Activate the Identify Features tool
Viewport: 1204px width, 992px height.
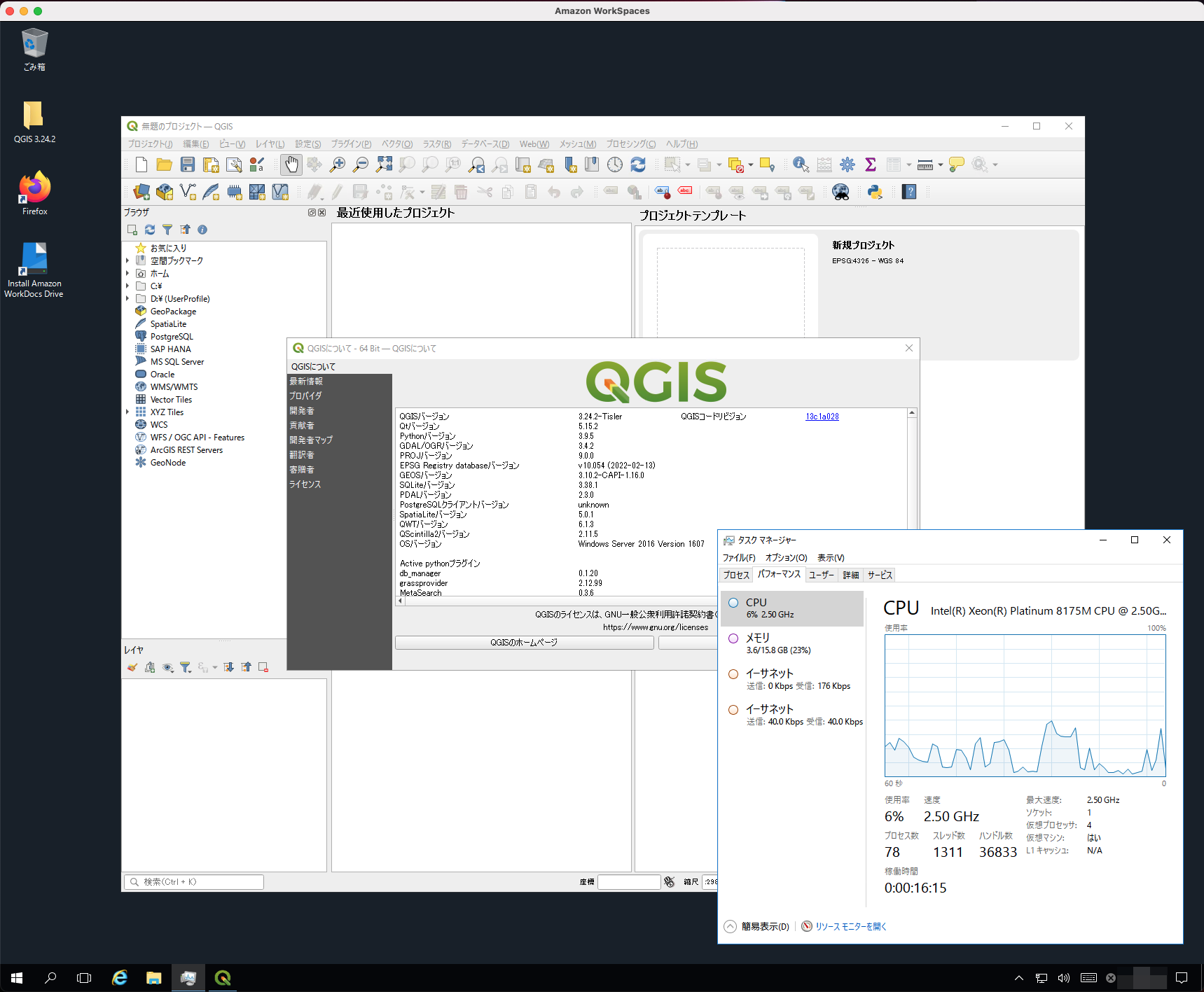pos(801,165)
